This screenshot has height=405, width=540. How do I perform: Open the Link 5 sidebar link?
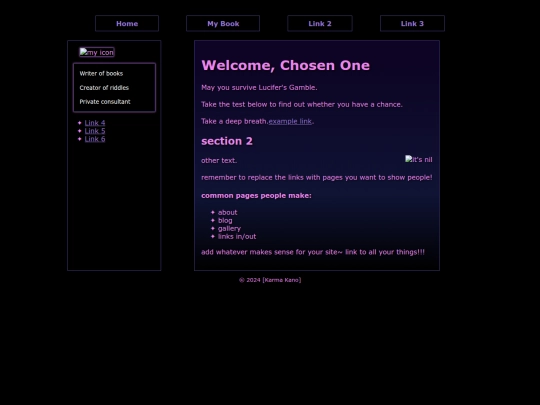95,131
